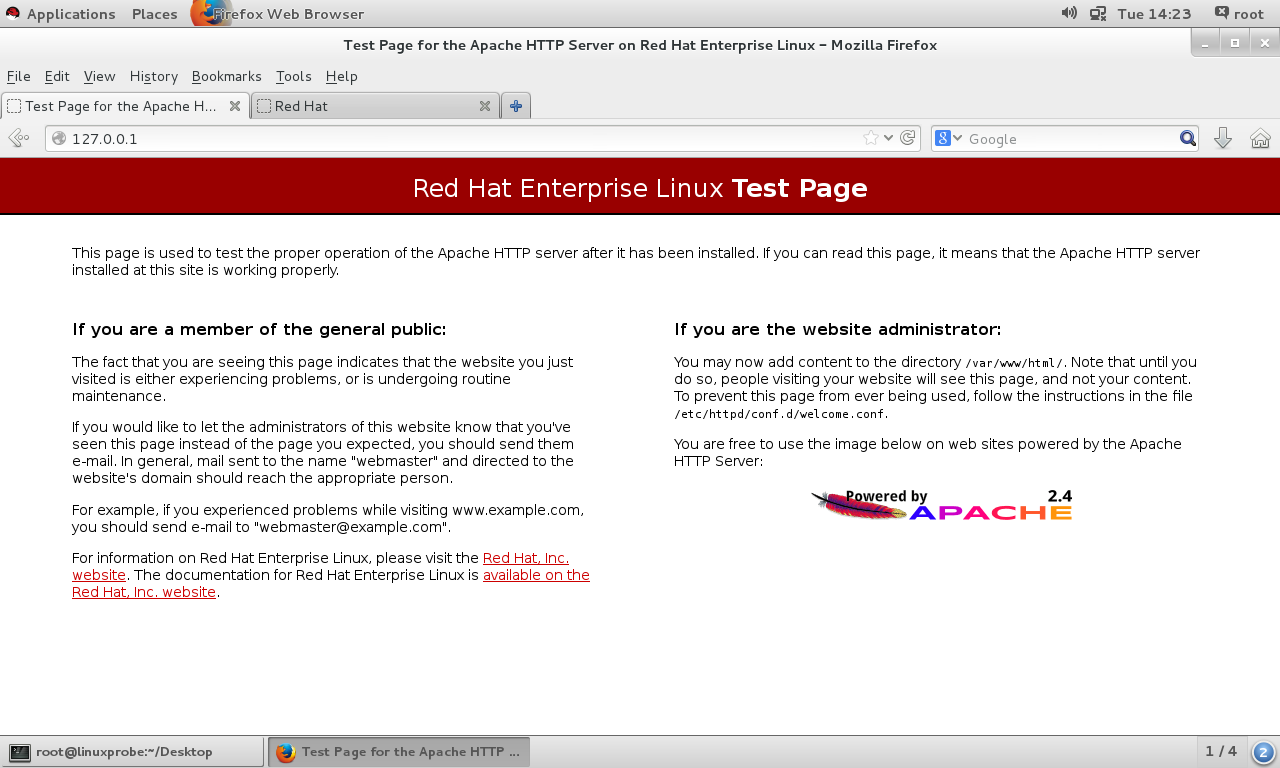Click the 127.0.0.1 address bar field
The height and width of the screenshot is (768, 1280).
(450, 138)
